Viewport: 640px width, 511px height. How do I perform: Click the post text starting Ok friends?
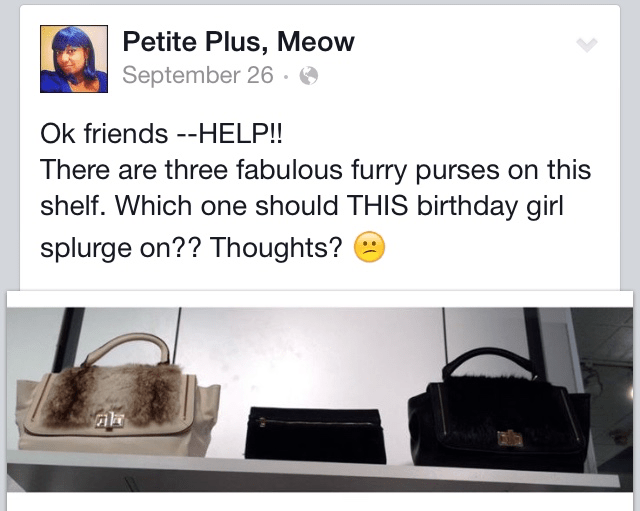point(315,190)
